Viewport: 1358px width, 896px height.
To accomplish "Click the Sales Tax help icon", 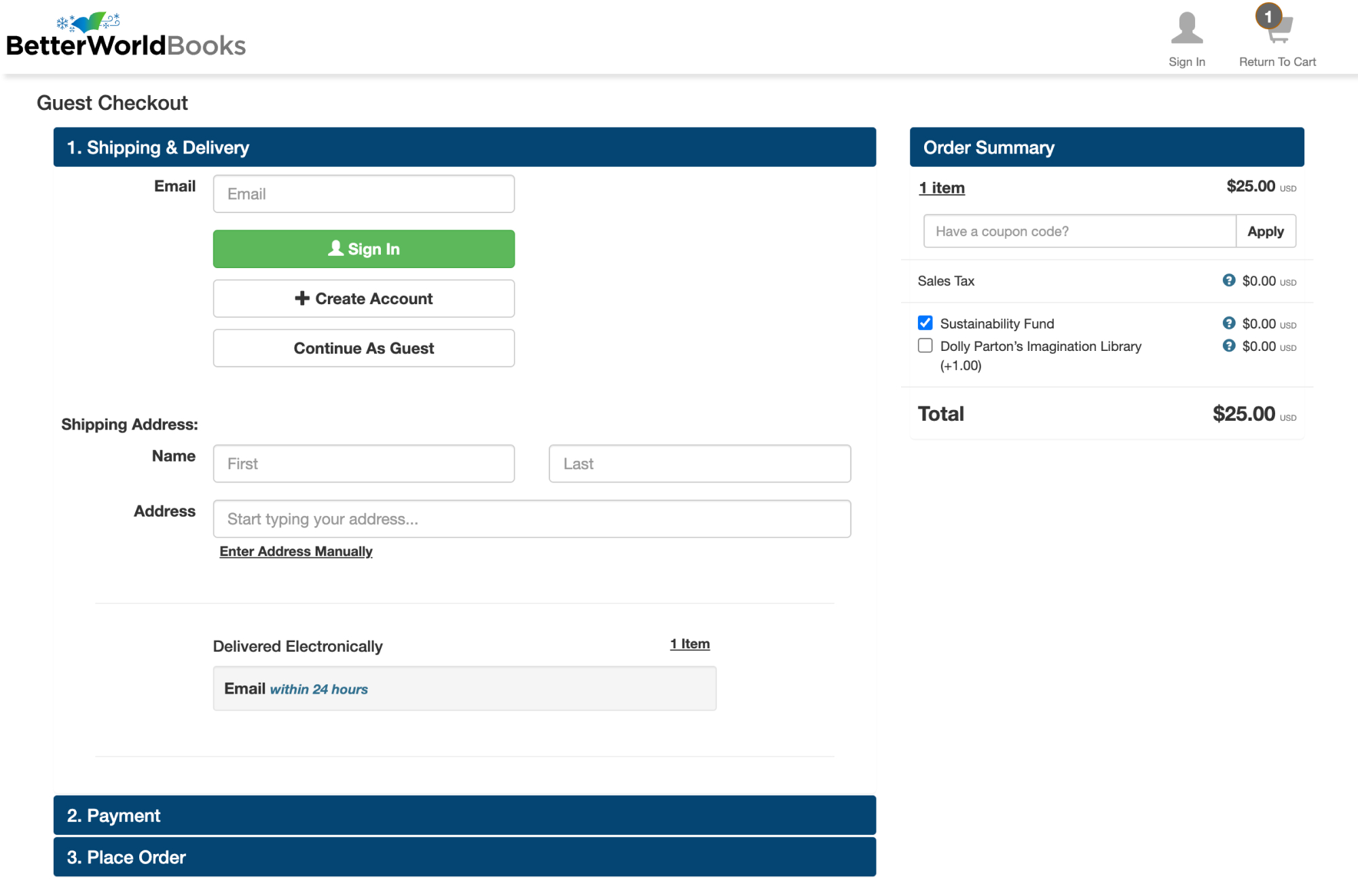I will click(1228, 280).
